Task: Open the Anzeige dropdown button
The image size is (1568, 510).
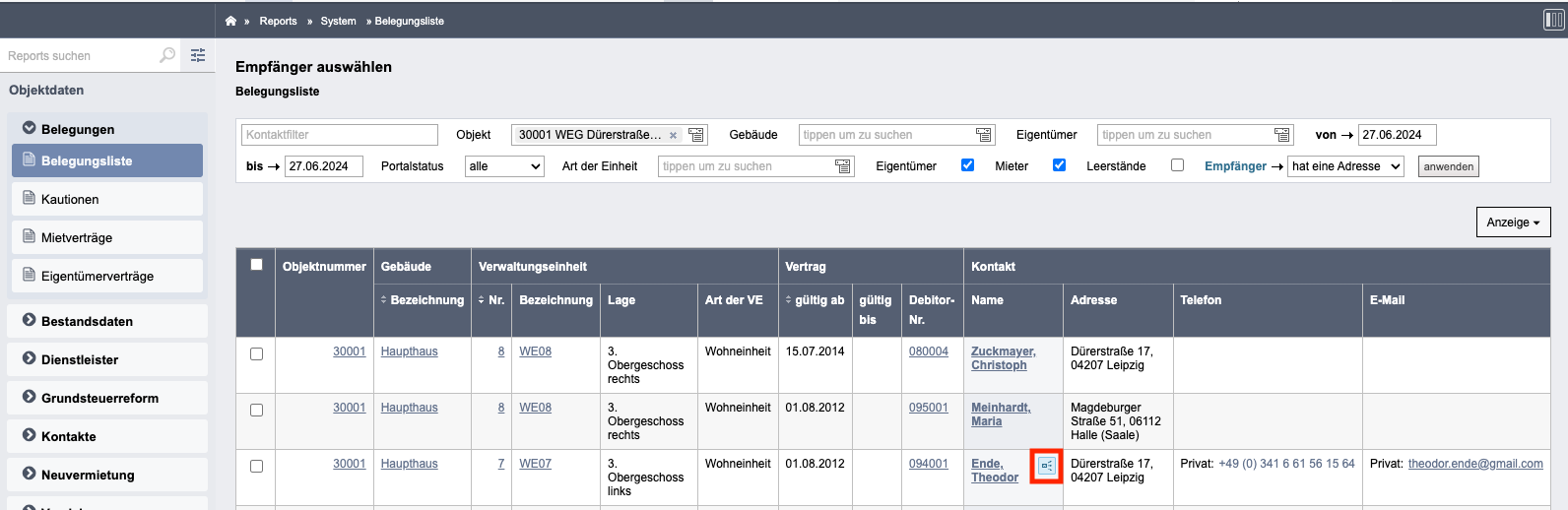Action: click(x=1513, y=223)
